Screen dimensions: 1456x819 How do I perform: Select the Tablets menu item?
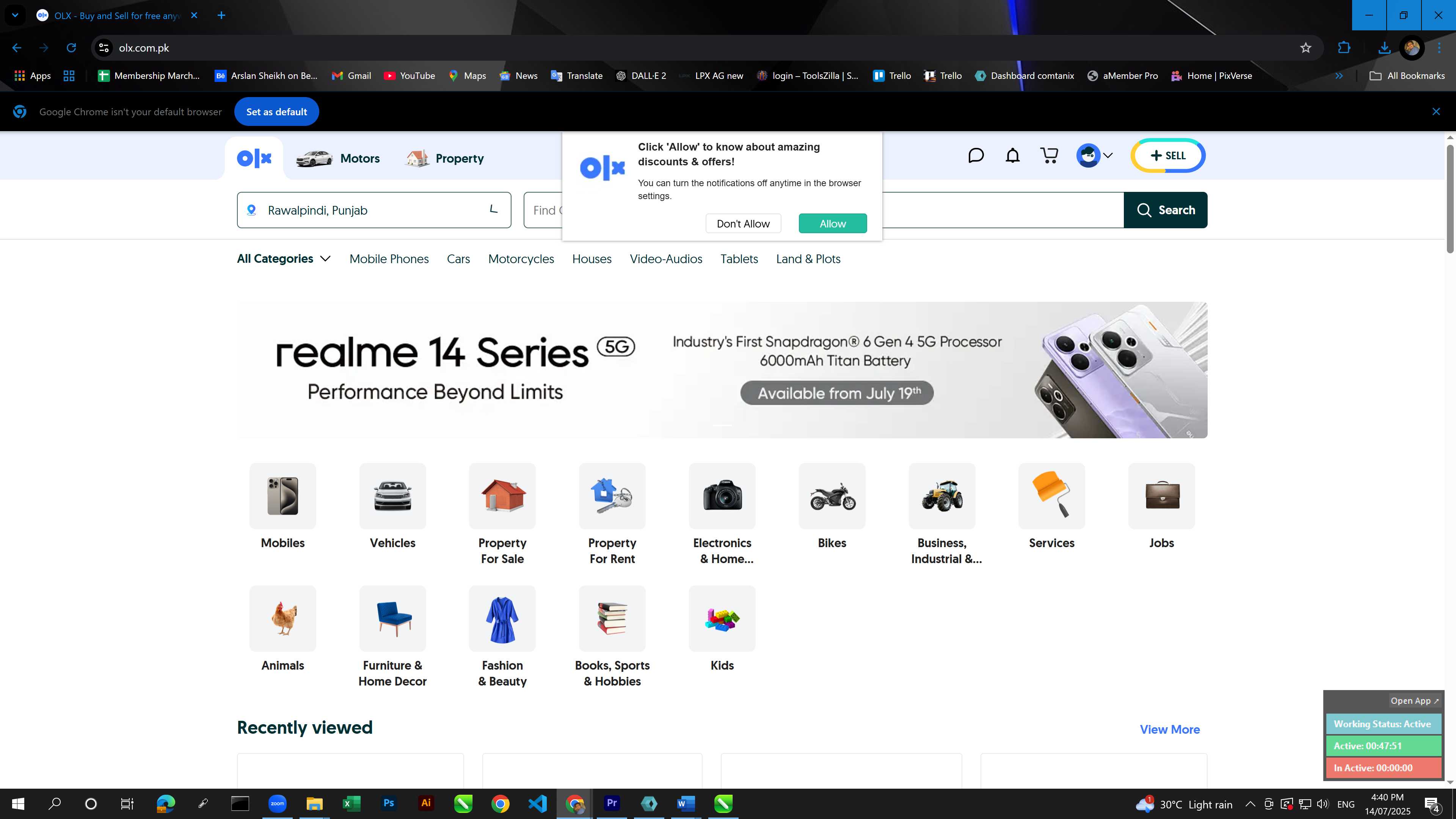(x=739, y=259)
